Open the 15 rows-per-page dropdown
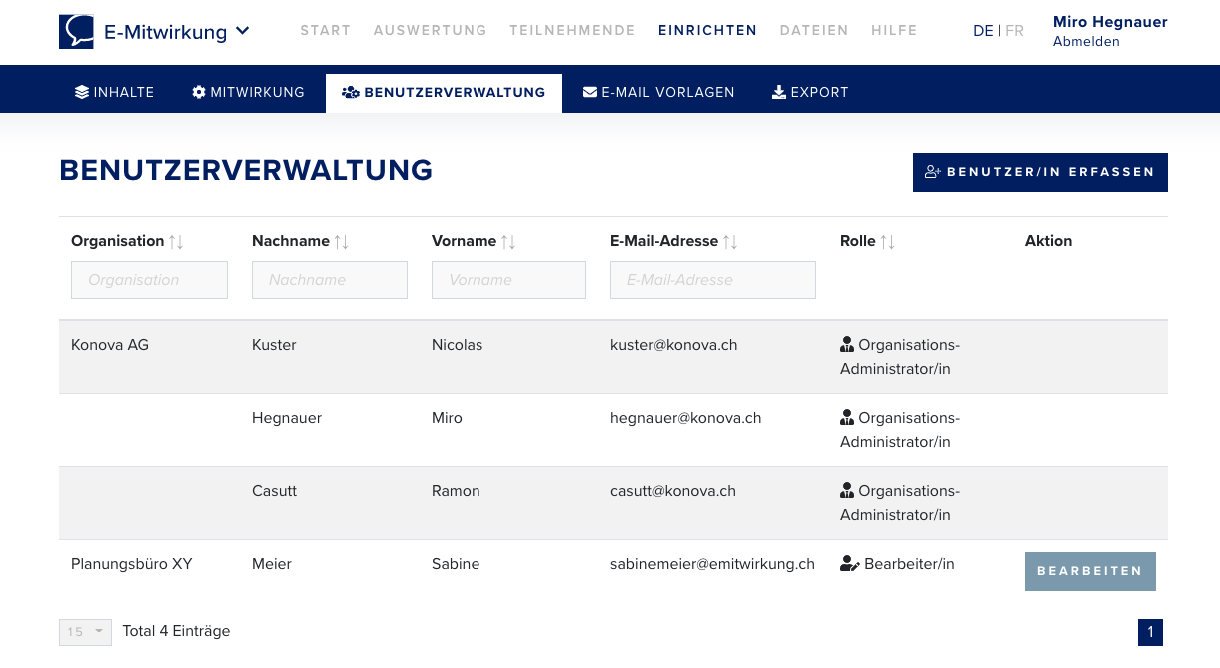1220x668 pixels. click(x=85, y=632)
